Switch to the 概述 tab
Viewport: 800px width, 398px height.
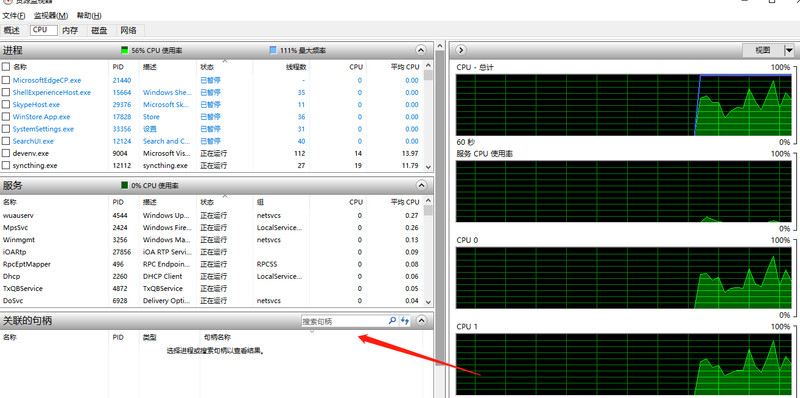coord(11,30)
